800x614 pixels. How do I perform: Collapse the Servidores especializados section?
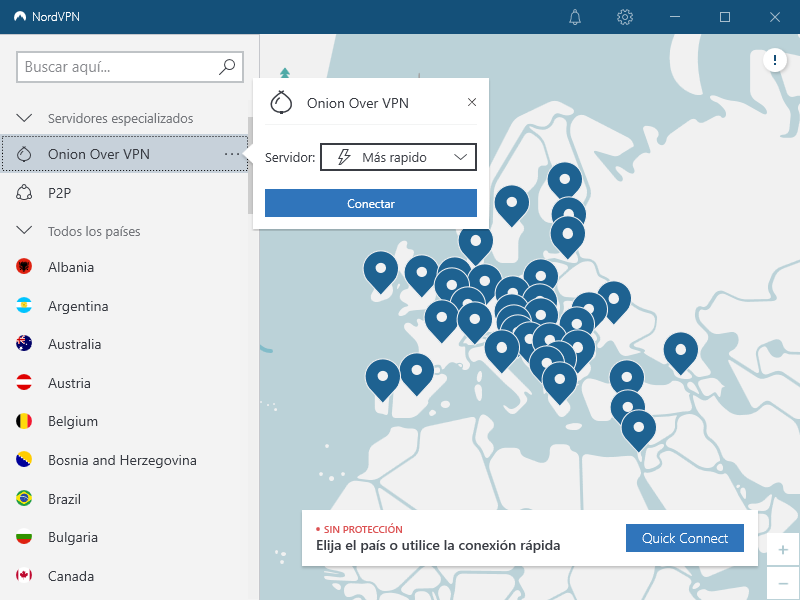pos(24,118)
